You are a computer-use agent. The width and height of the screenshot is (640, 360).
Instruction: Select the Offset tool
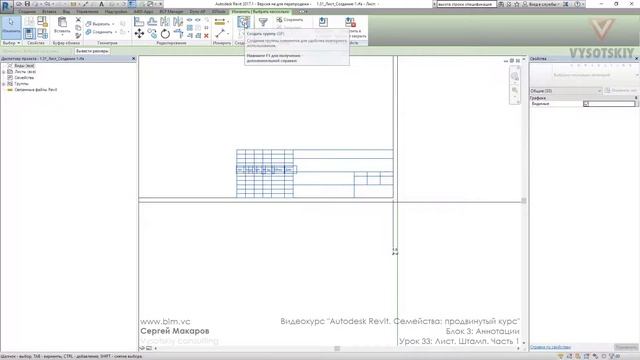[x=152, y=22]
